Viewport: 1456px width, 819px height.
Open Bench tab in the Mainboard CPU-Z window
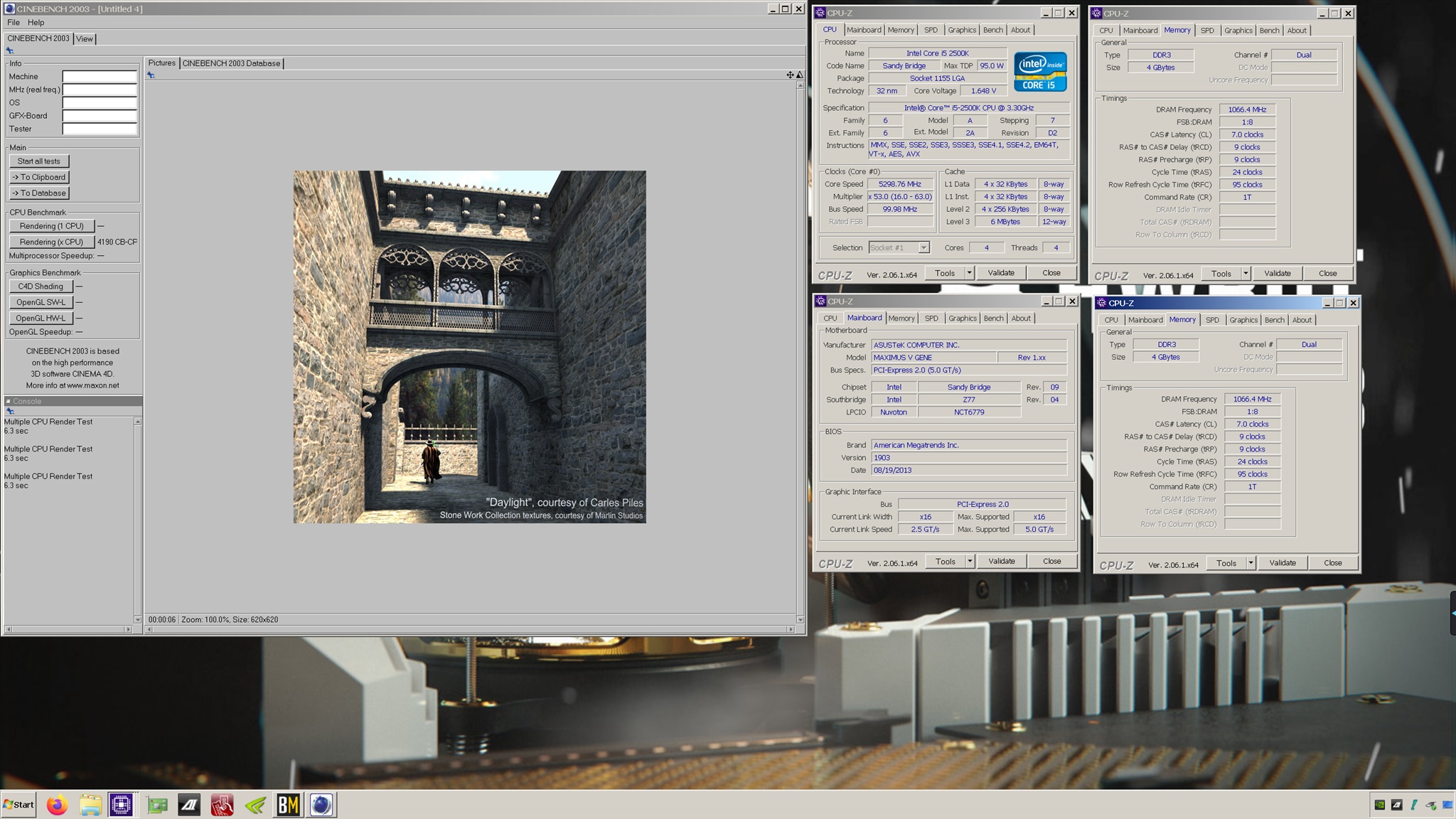(993, 318)
